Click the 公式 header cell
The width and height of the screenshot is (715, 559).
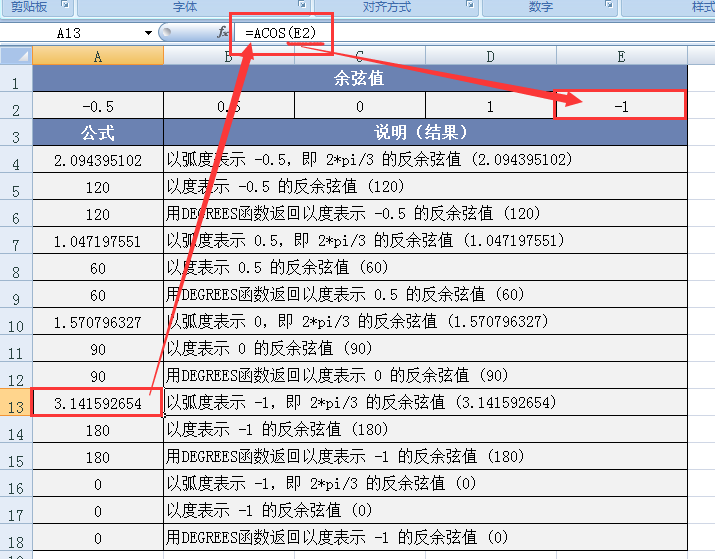pyautogui.click(x=98, y=133)
